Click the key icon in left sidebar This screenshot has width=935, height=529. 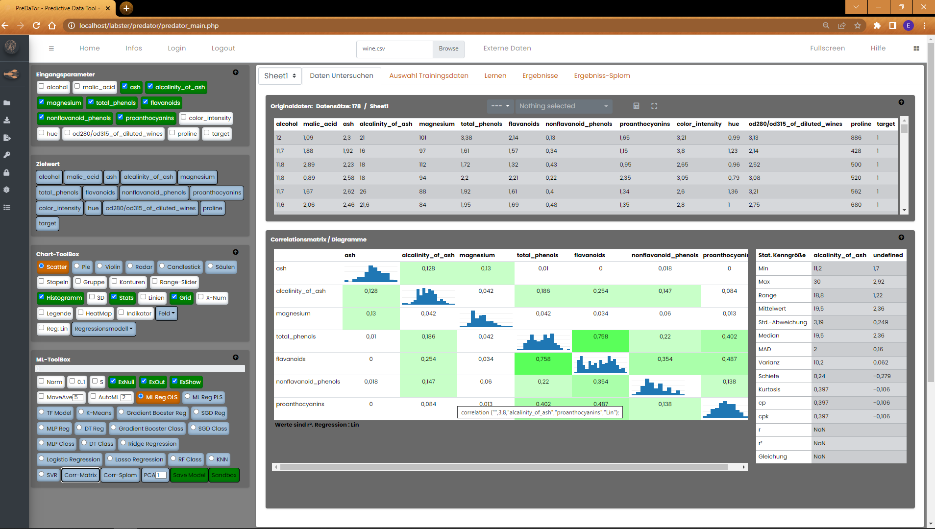(9, 155)
